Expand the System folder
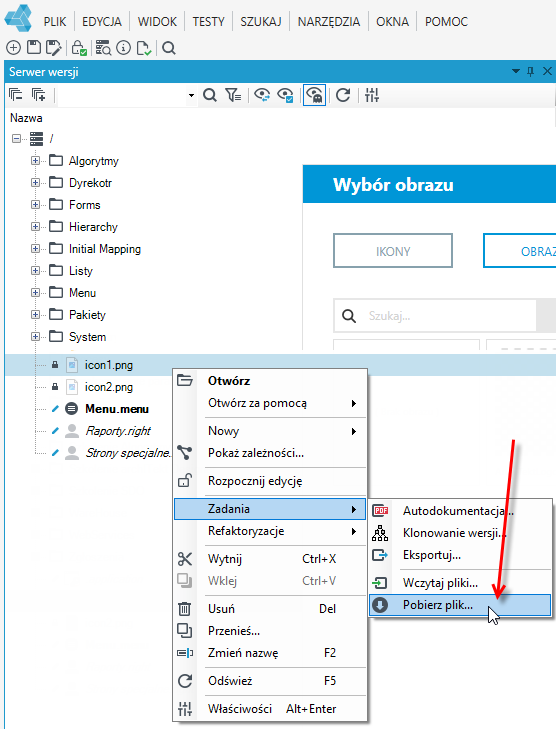This screenshot has width=556, height=729. coord(35,337)
